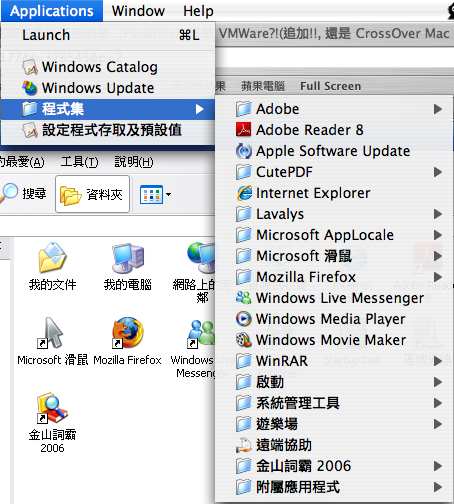The height and width of the screenshot is (504, 454).
Task: Click Mozilla Firefox folder icon in submenu
Action: (x=243, y=277)
